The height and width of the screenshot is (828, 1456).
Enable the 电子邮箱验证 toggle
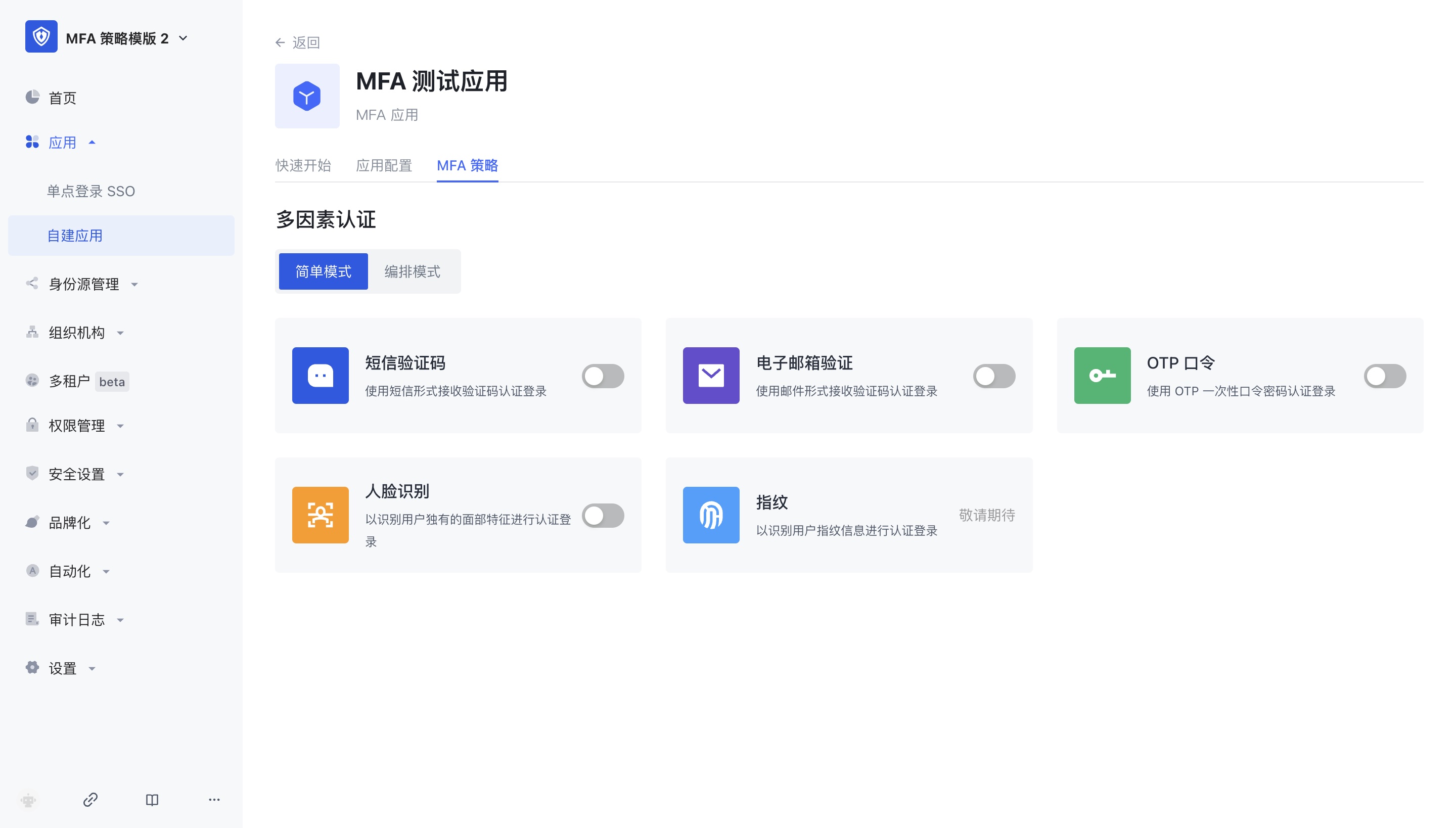[994, 375]
